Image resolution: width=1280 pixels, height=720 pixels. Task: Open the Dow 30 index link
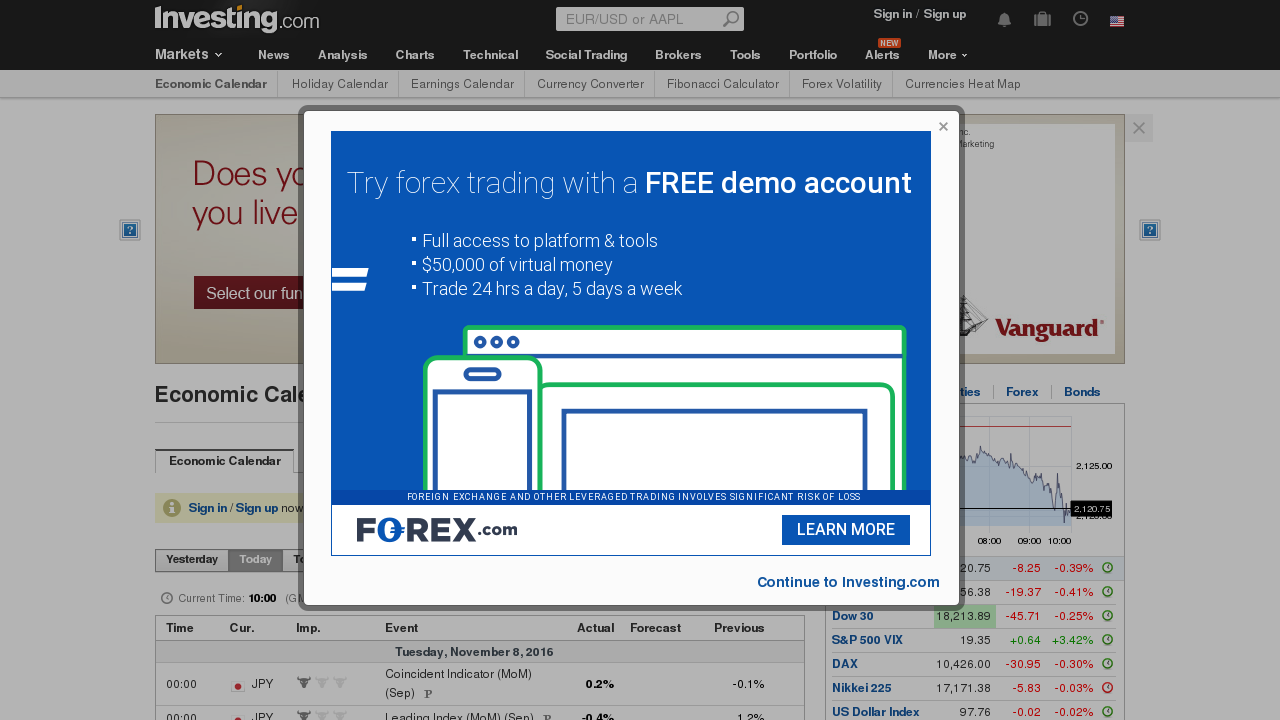852,616
